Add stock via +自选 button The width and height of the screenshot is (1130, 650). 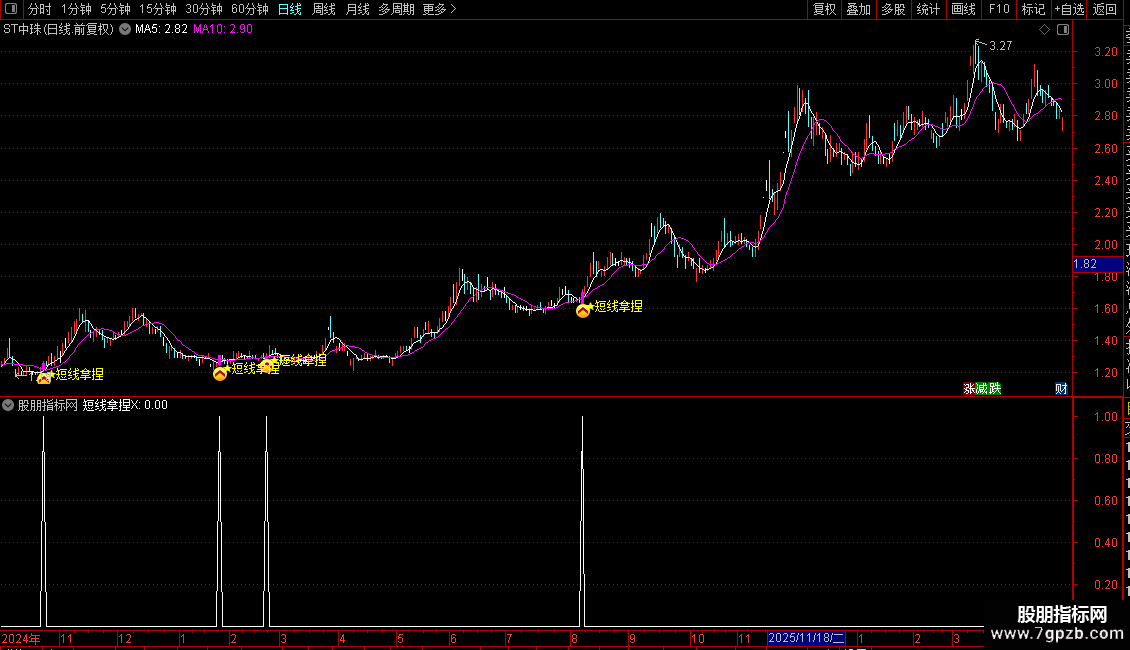[x=1069, y=9]
